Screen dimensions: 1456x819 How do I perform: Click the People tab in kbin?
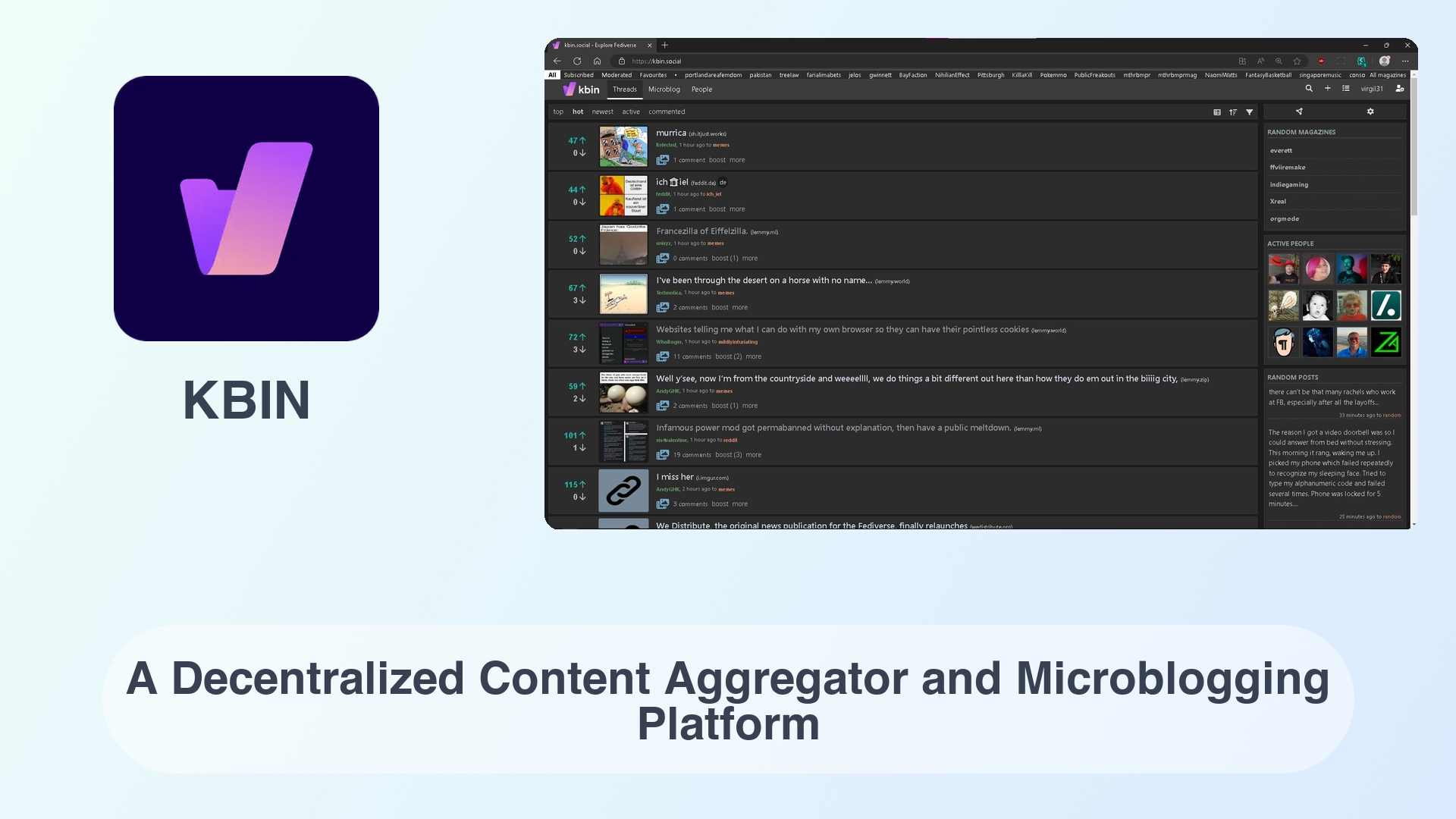(702, 89)
